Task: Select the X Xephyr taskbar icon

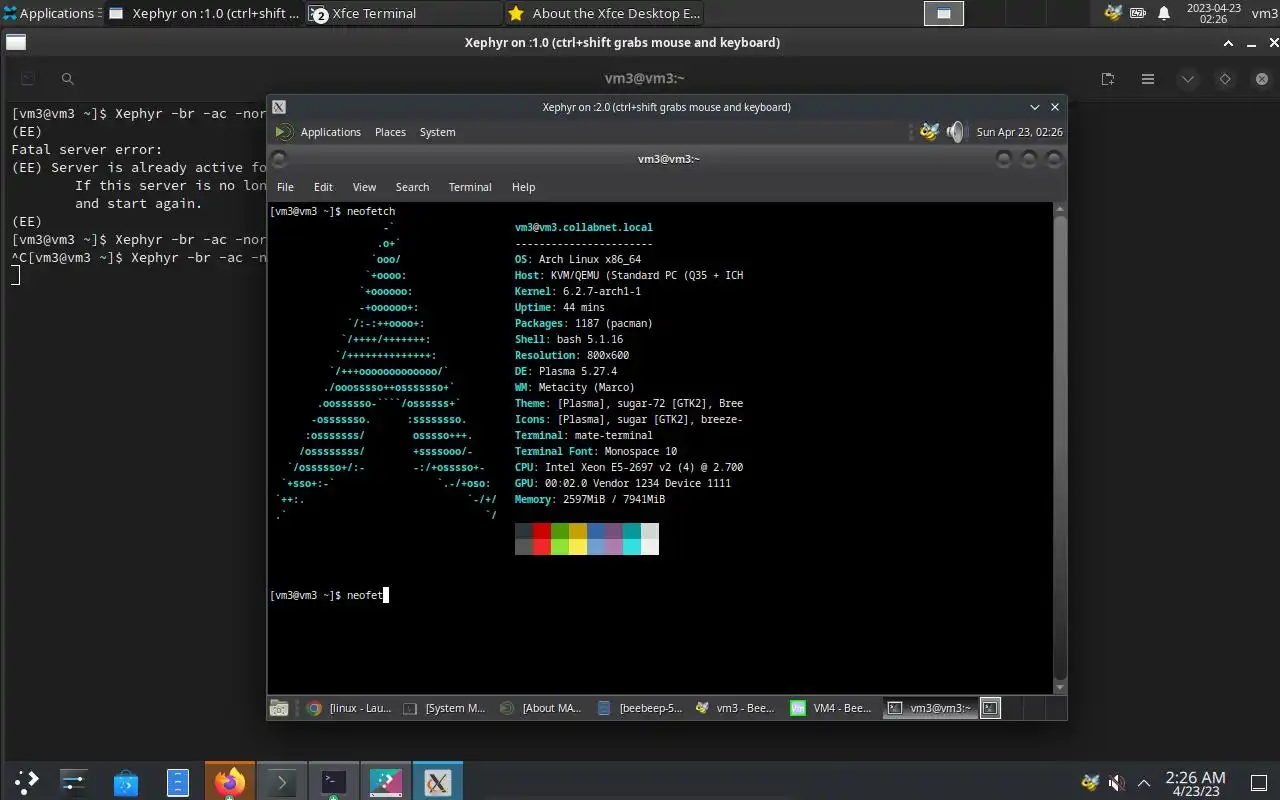Action: tap(438, 781)
